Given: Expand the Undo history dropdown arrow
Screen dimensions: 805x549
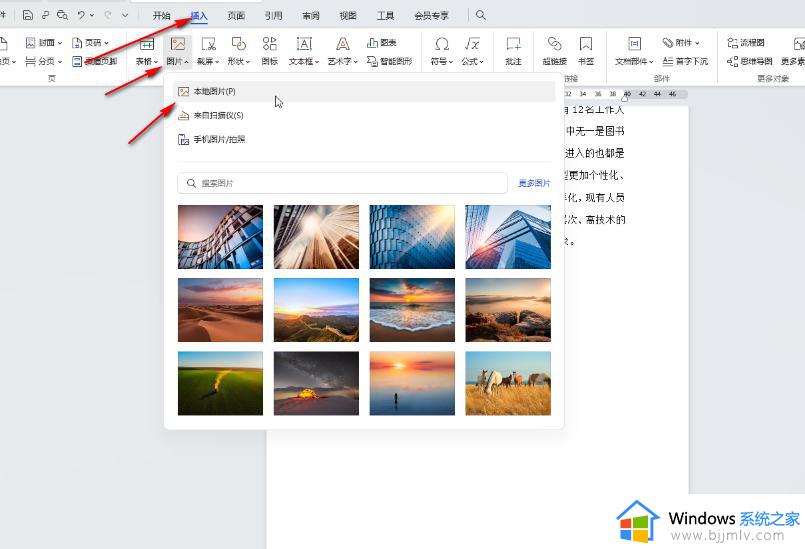Looking at the screenshot, I should point(92,15).
